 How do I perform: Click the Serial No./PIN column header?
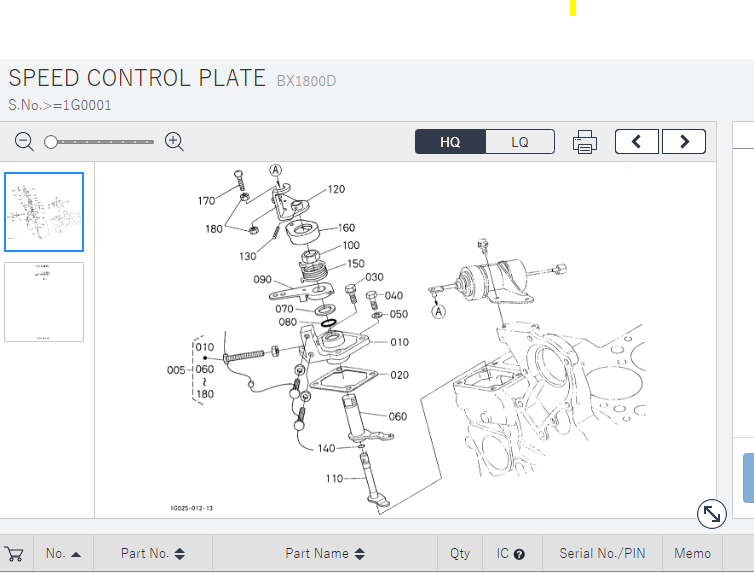pos(602,553)
